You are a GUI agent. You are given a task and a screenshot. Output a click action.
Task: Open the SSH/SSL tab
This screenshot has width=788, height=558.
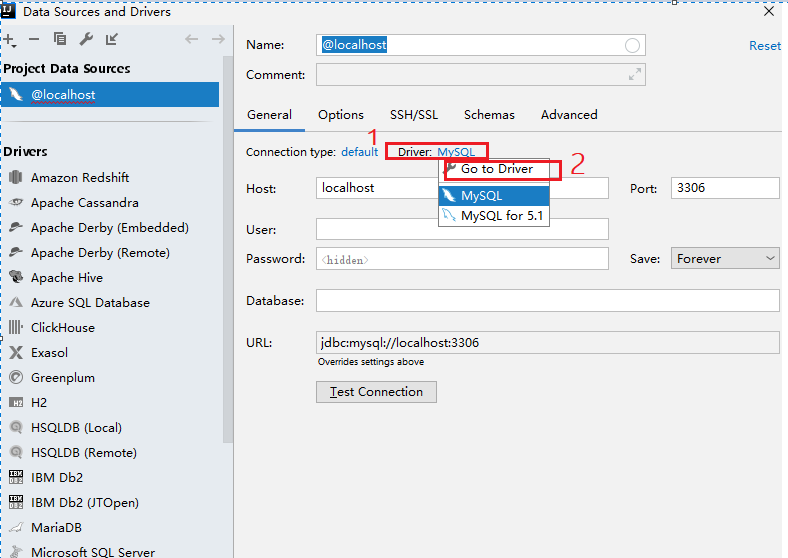414,115
